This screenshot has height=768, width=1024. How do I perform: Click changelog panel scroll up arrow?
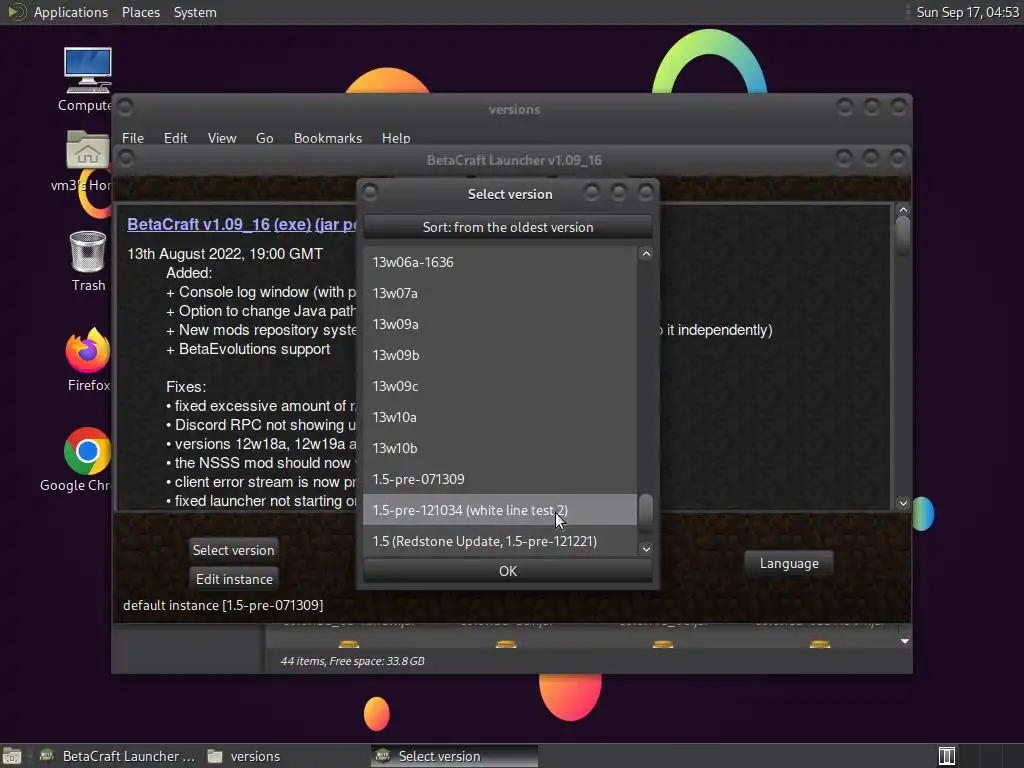(903, 210)
